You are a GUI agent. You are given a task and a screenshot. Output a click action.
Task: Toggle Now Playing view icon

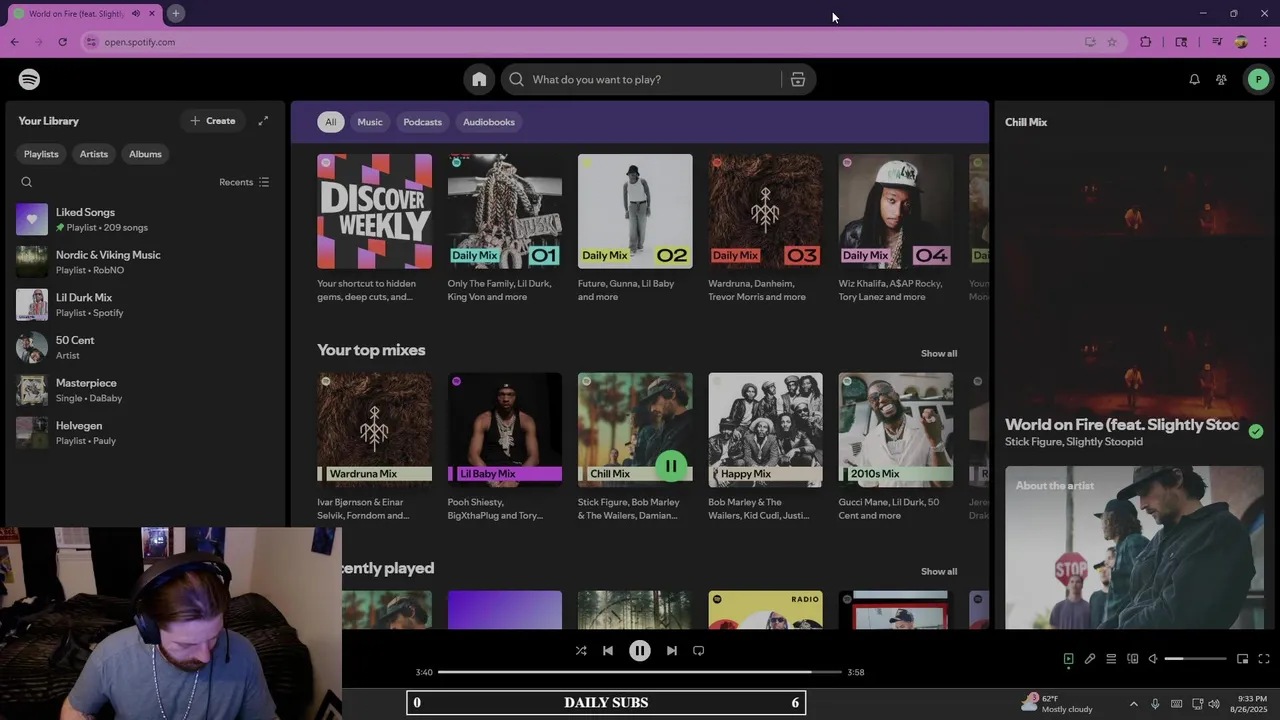click(x=1068, y=659)
